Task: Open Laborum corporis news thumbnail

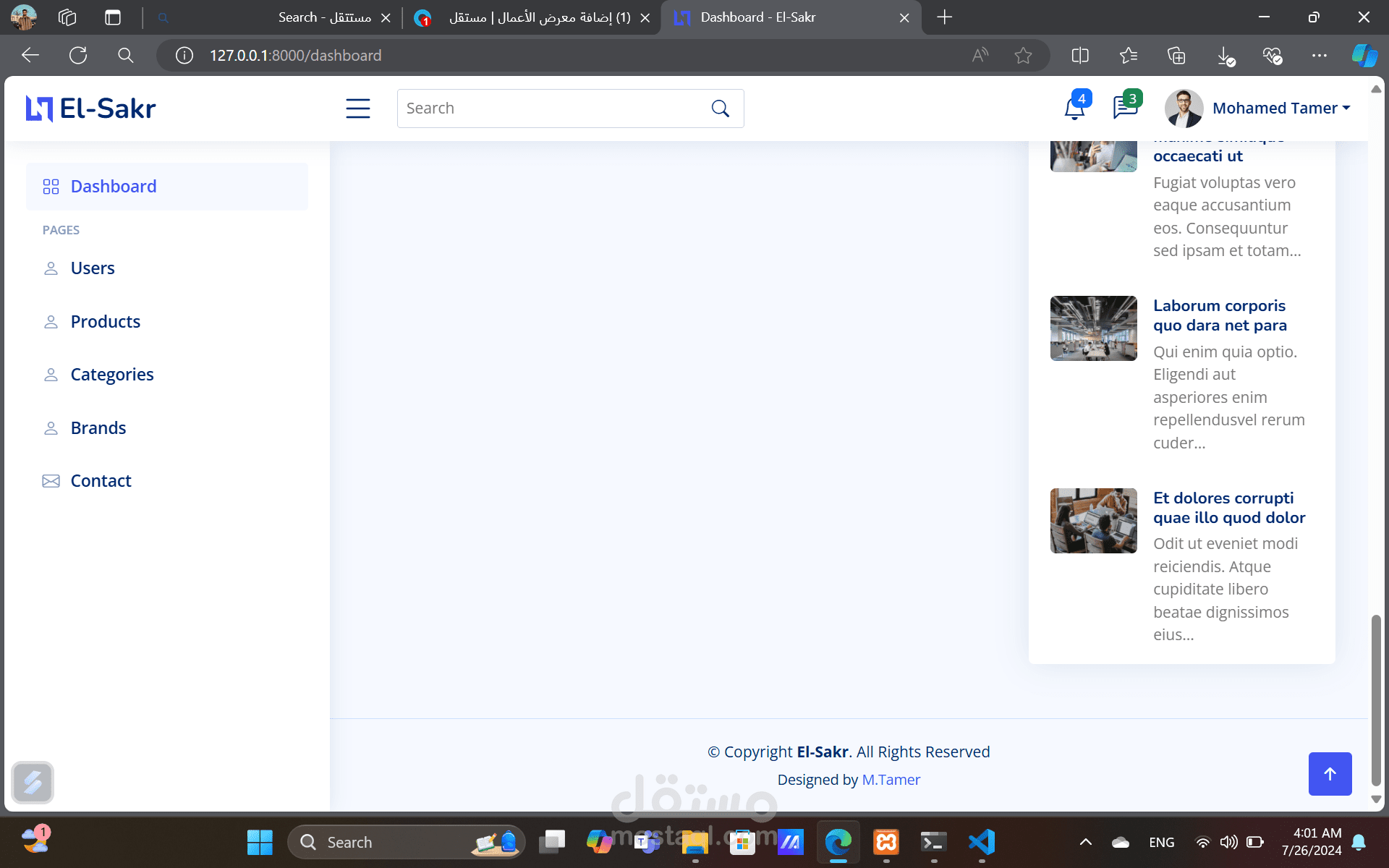Action: (1093, 328)
